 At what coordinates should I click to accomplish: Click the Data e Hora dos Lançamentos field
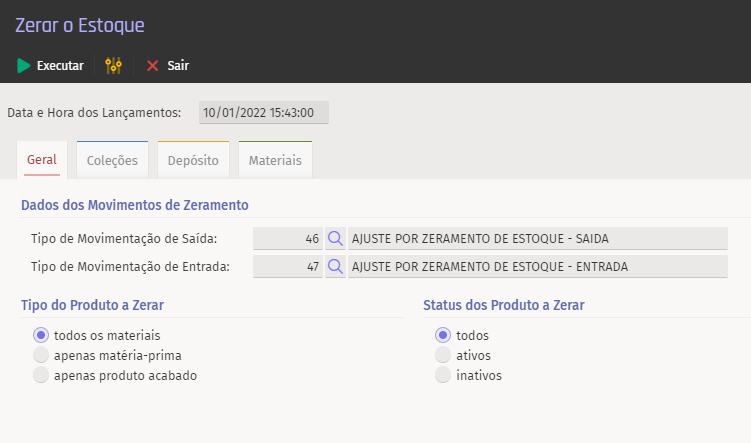point(263,113)
